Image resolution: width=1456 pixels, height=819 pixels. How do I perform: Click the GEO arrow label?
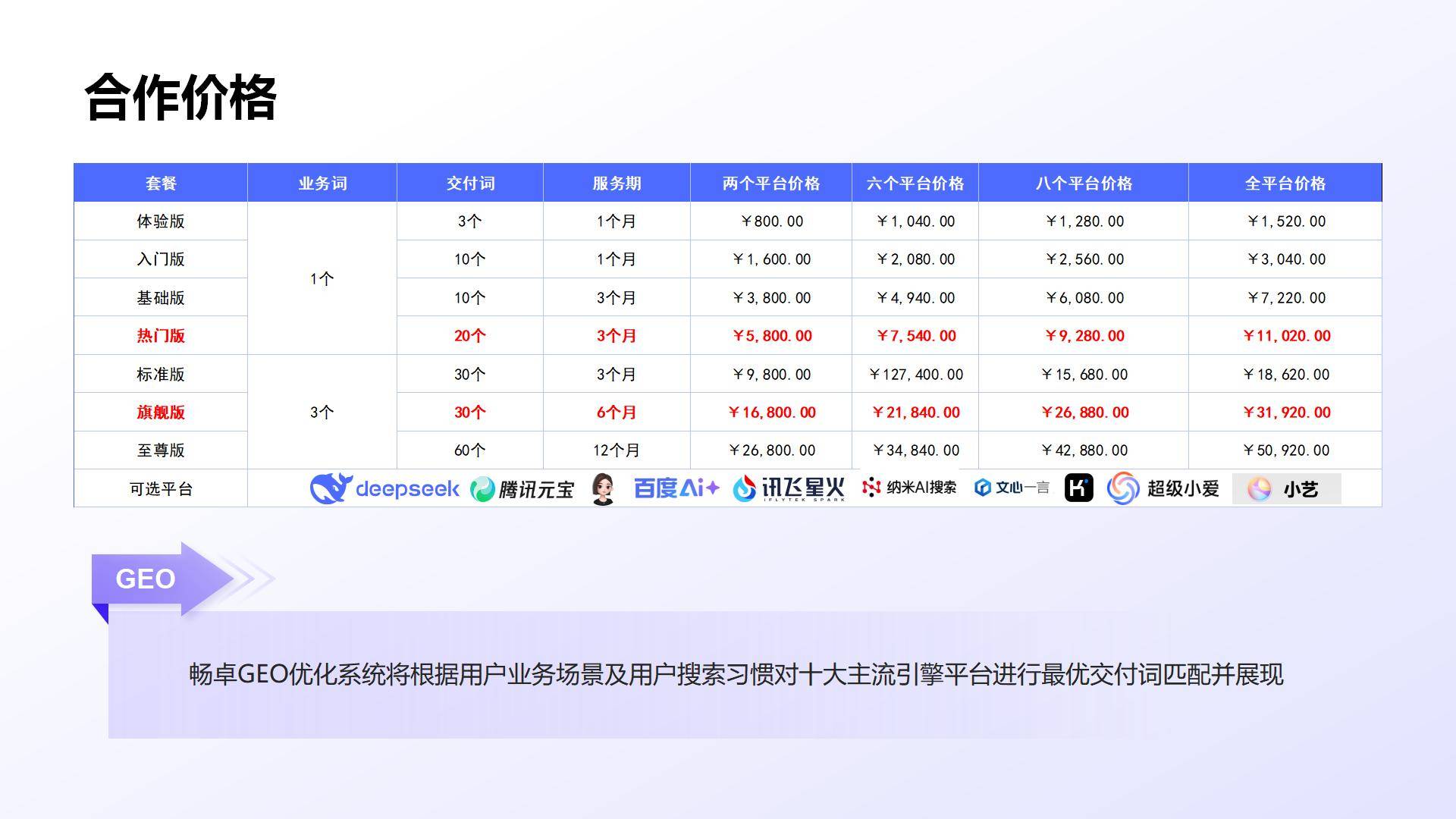point(146,579)
